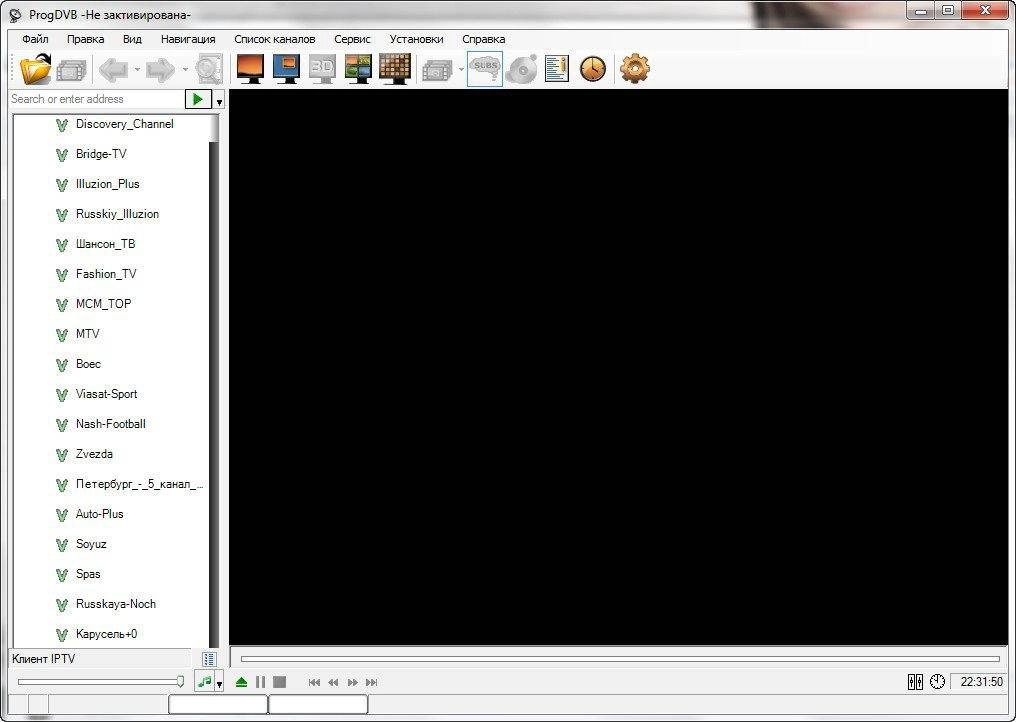This screenshot has height=722, width=1016.
Task: Open the multi-picture mosaic view icon
Action: 358,69
